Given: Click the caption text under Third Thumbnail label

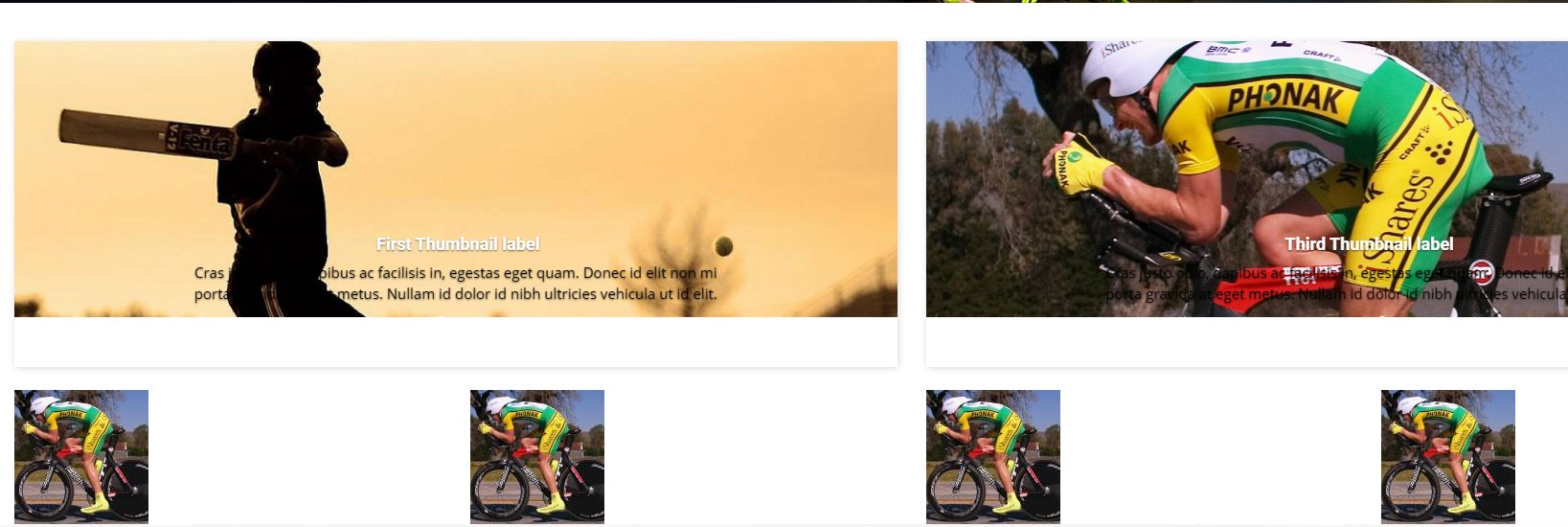Looking at the screenshot, I should point(1336,284).
